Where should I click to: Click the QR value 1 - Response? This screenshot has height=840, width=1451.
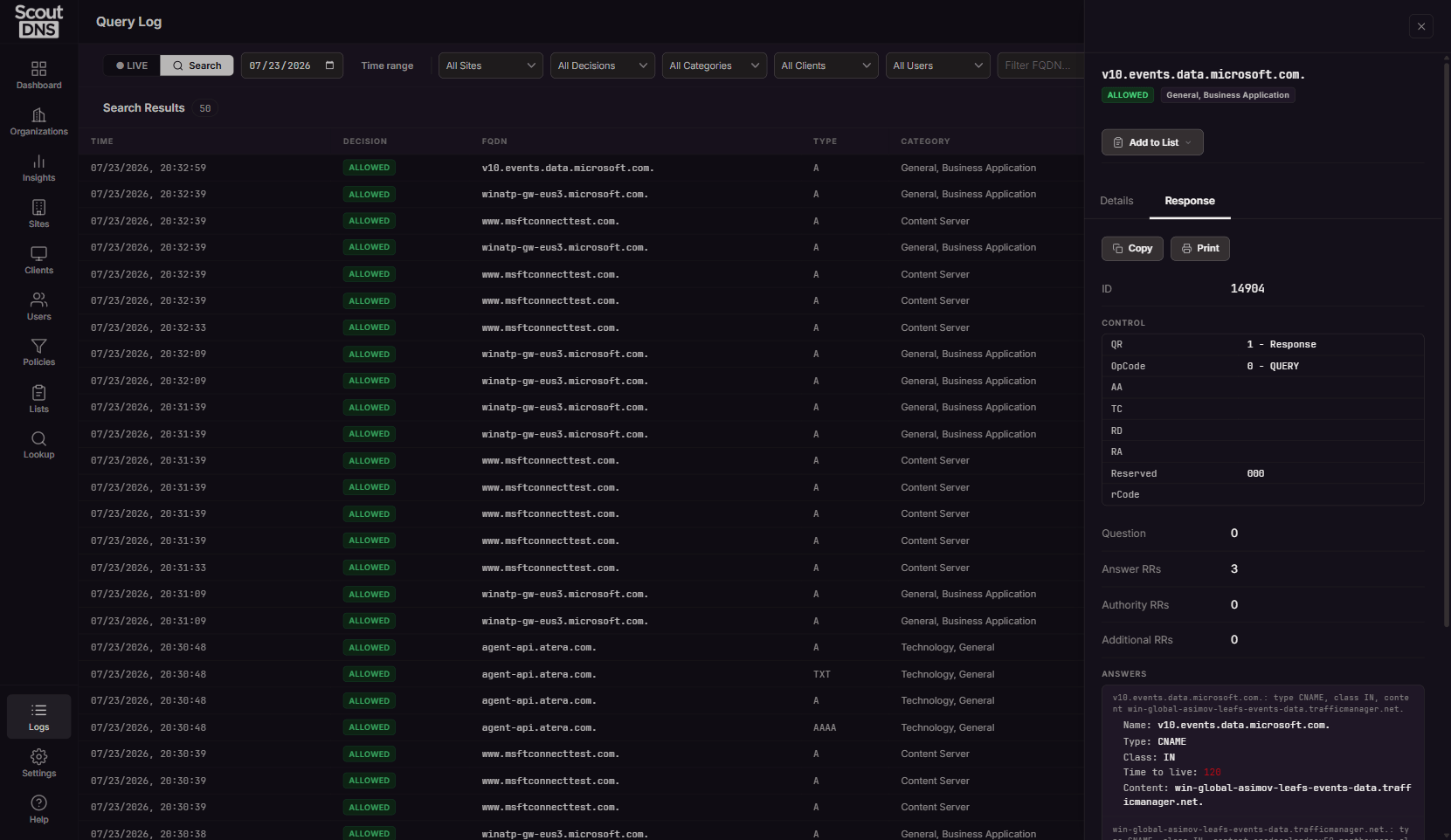pos(1282,345)
